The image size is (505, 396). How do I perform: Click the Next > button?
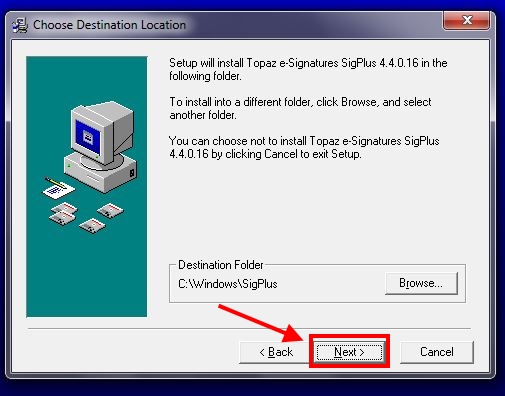pos(349,352)
